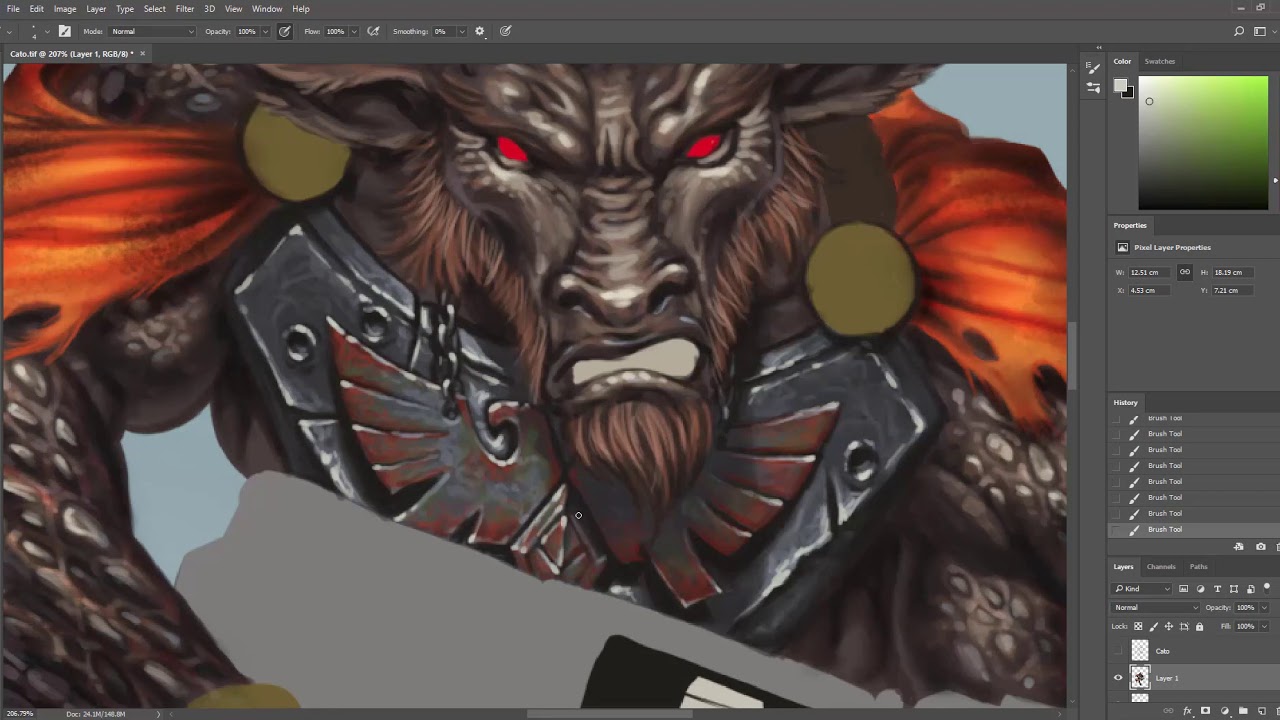Screen dimensions: 1280x720
Task: Filter layers by smart objects icon
Action: pos(1250,589)
